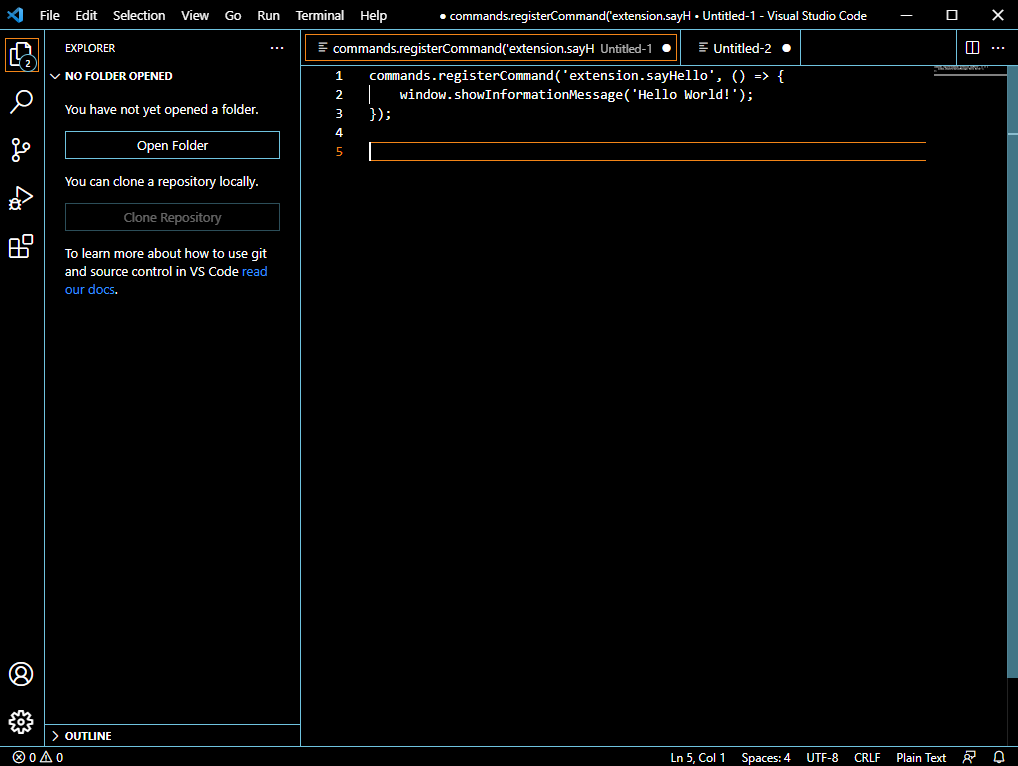Open the Extensions view icon
This screenshot has height=766, width=1018.
[x=21, y=246]
